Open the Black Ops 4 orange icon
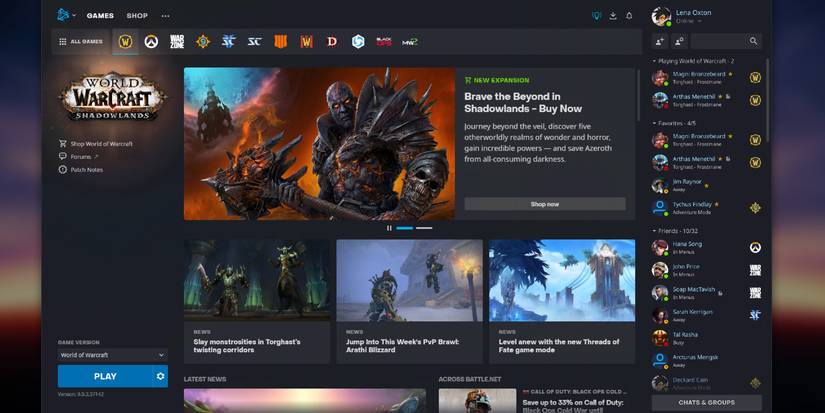The height and width of the screenshot is (413, 825). 280,42
